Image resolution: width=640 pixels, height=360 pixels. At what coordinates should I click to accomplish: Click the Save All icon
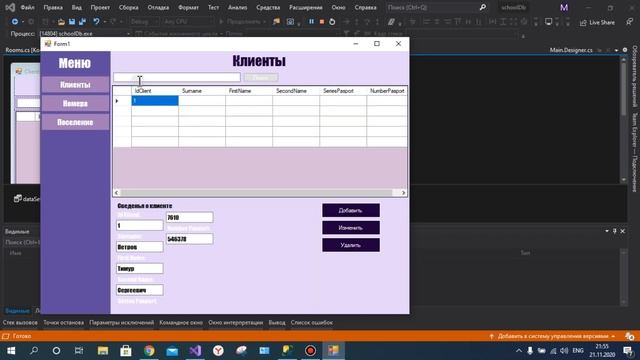pyautogui.click(x=82, y=22)
